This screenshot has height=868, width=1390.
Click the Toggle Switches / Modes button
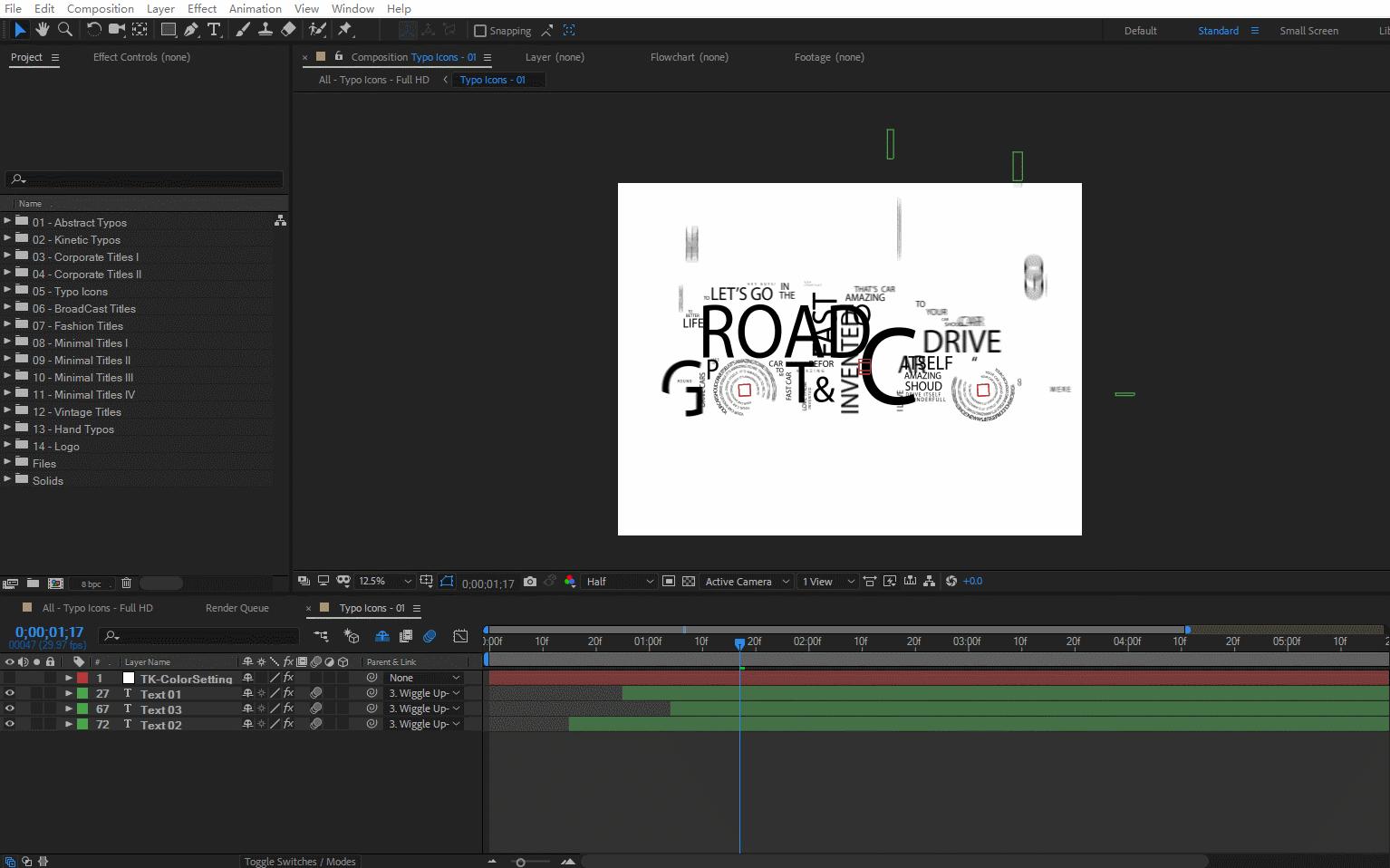300,862
